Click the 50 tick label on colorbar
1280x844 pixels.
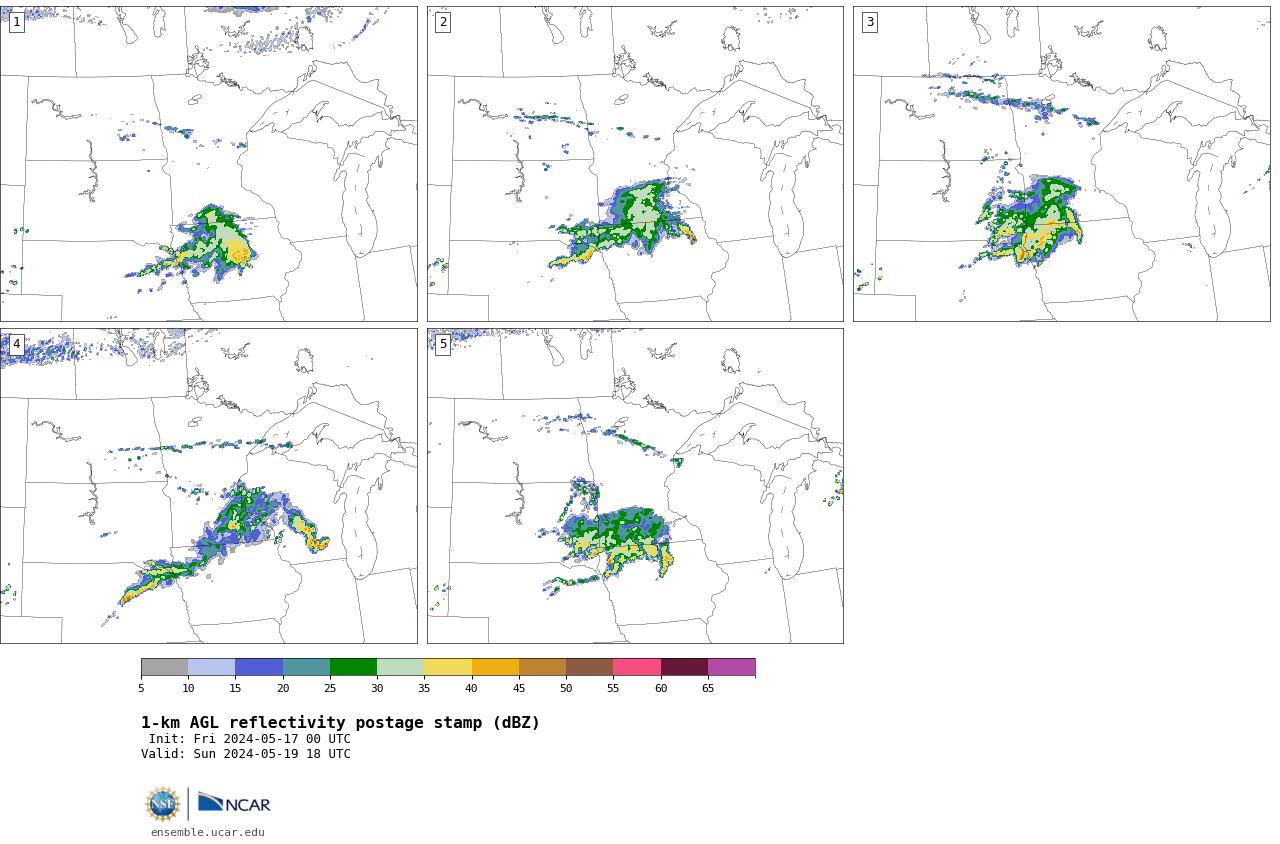point(566,688)
